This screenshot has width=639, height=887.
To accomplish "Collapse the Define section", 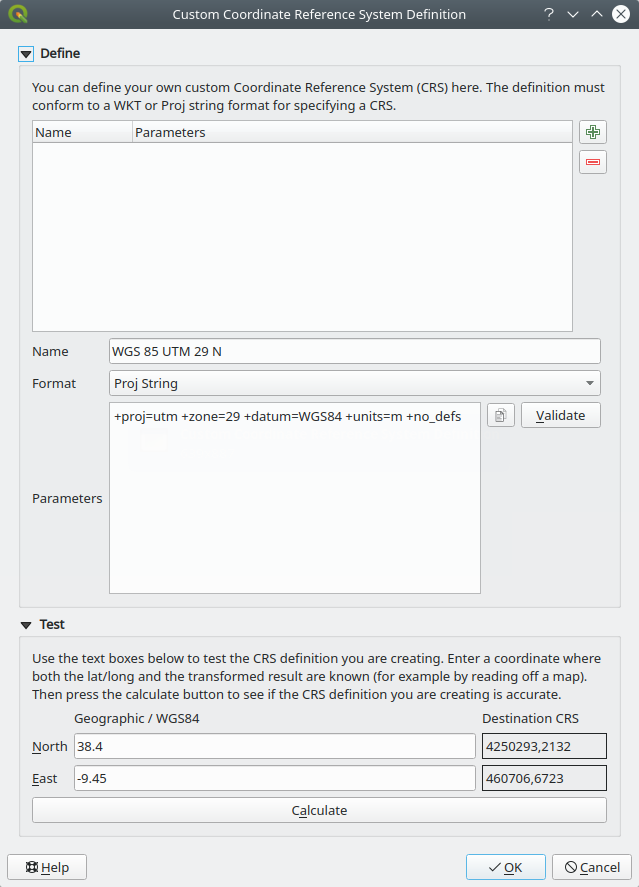I will coord(26,54).
